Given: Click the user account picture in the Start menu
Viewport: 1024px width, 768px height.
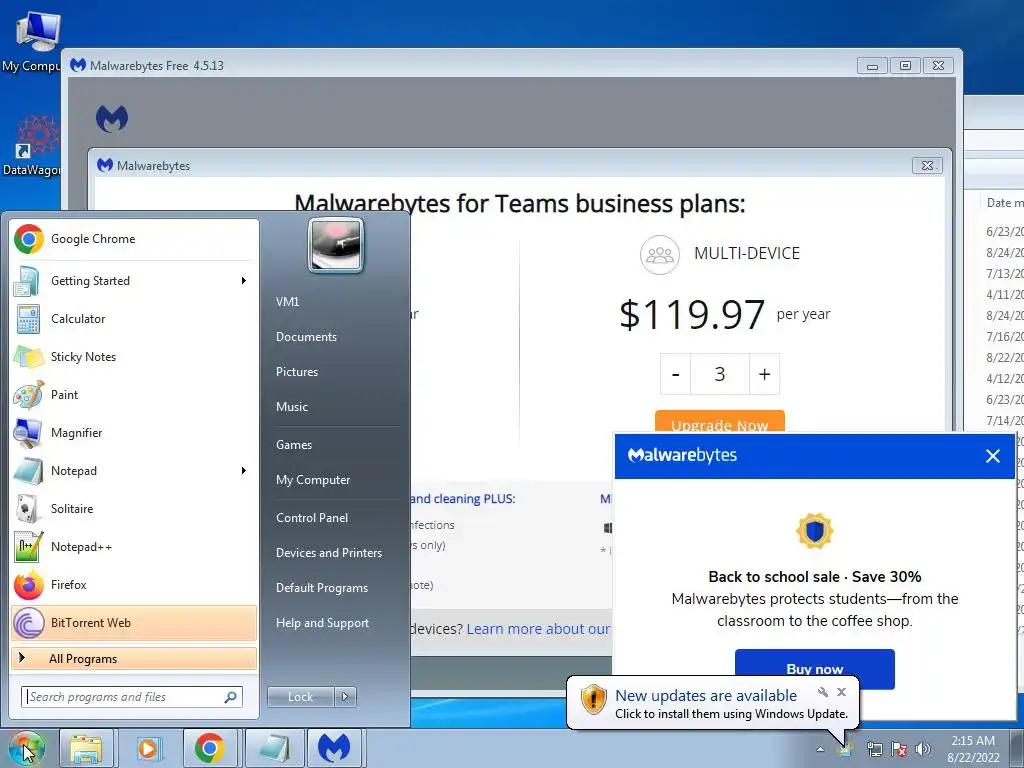Looking at the screenshot, I should click(336, 246).
